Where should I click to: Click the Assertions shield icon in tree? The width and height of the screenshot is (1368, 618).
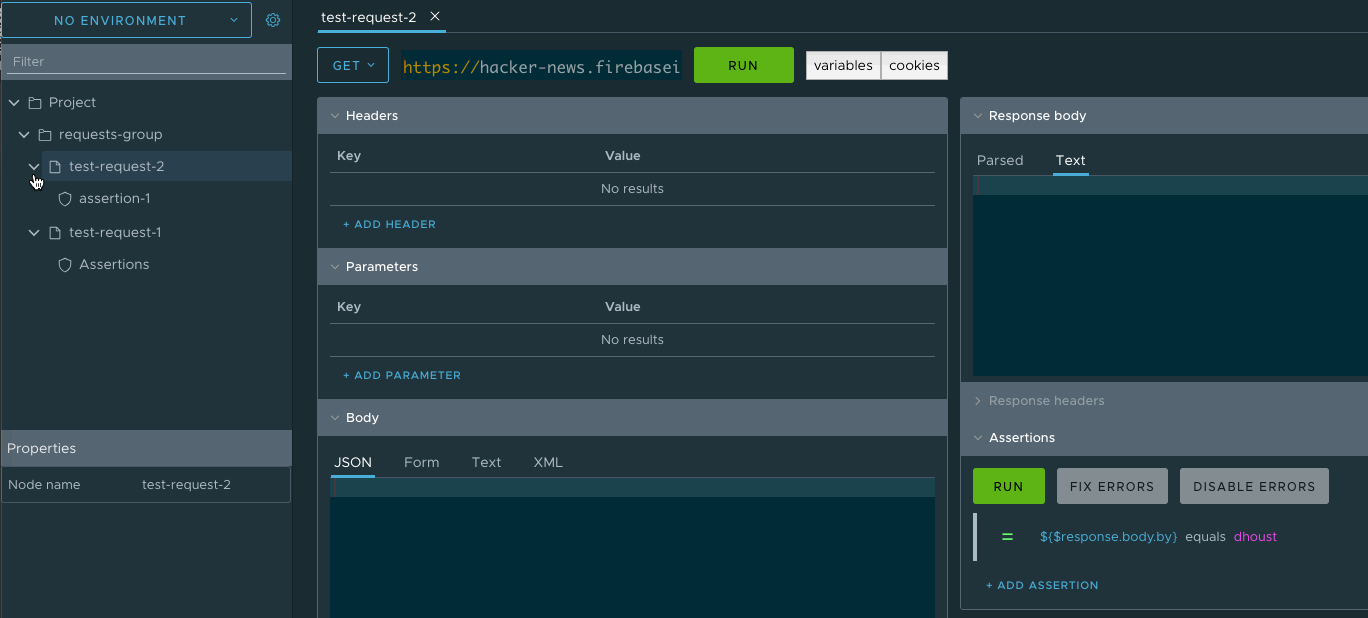click(x=65, y=265)
